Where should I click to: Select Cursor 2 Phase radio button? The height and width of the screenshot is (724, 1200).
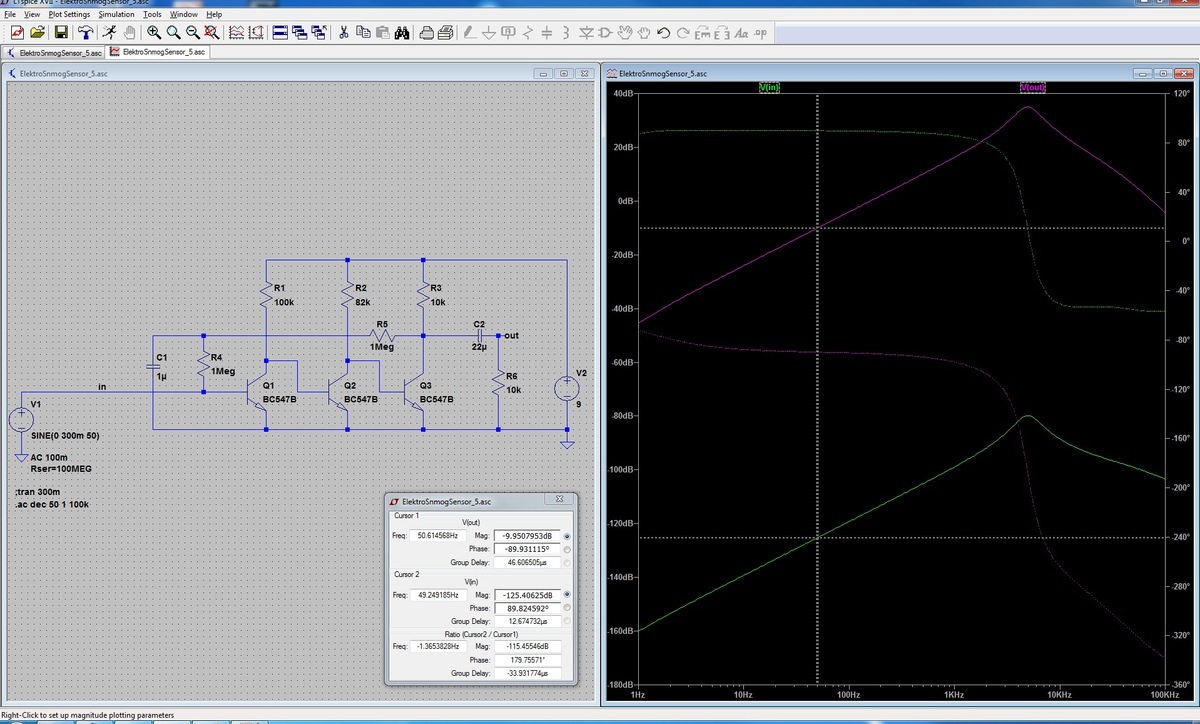coord(568,608)
